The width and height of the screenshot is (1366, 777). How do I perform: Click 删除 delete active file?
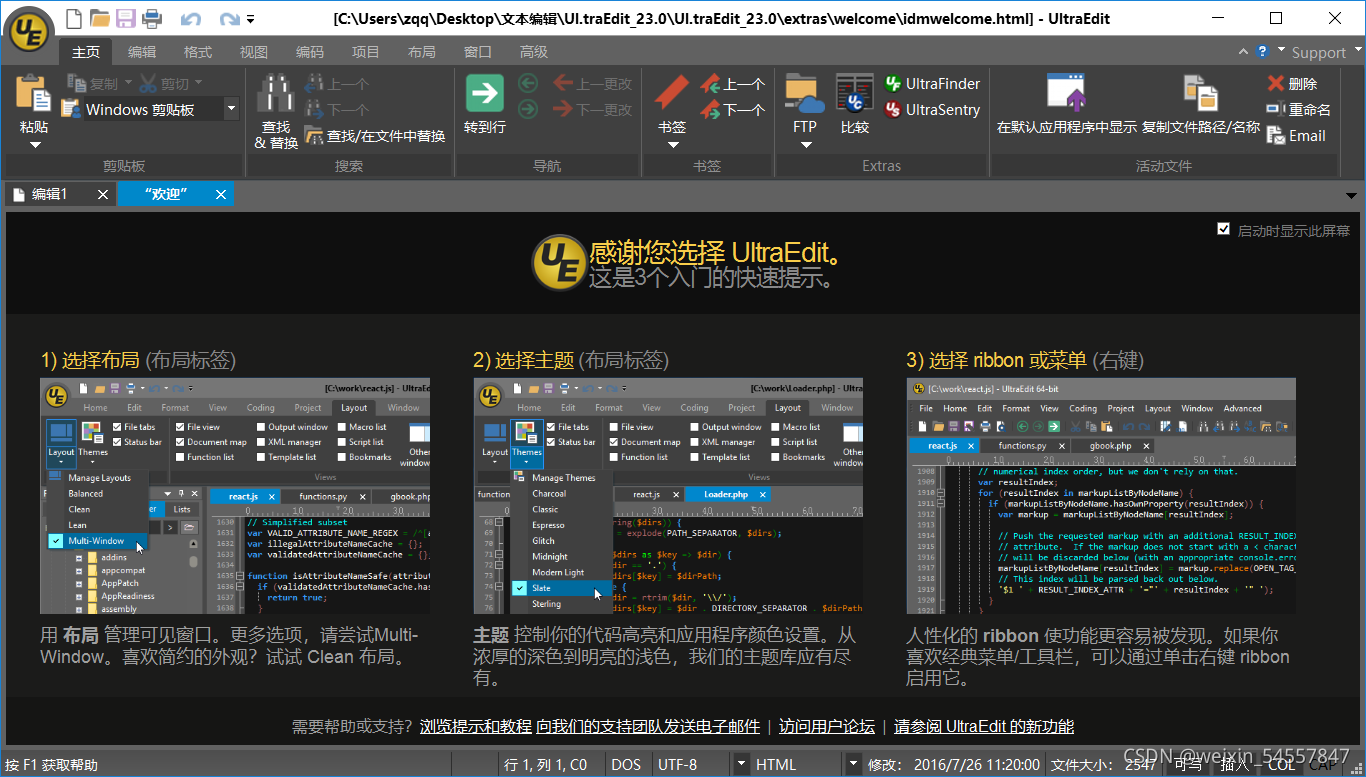1292,84
